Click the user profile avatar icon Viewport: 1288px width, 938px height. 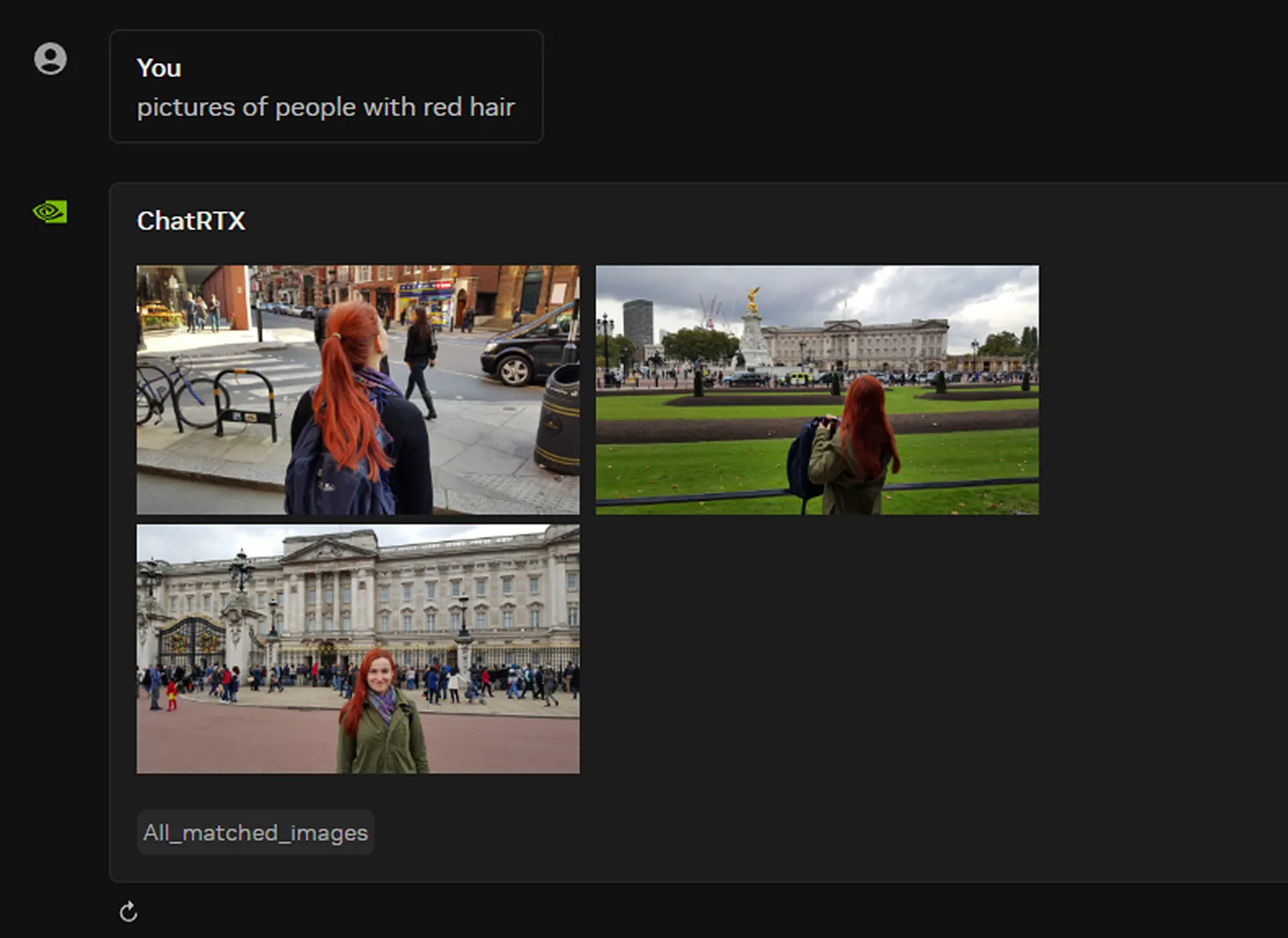tap(50, 59)
